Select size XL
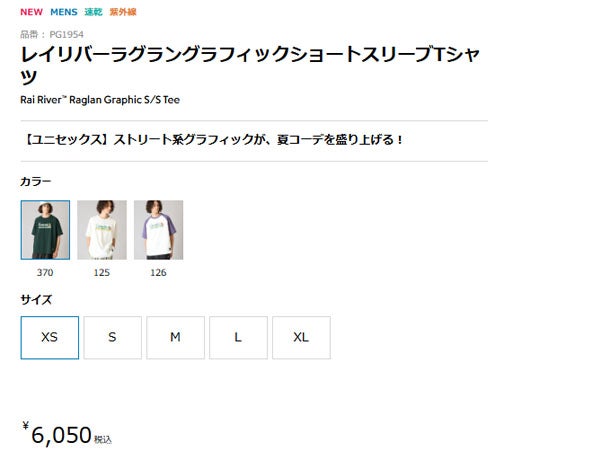 point(301,338)
